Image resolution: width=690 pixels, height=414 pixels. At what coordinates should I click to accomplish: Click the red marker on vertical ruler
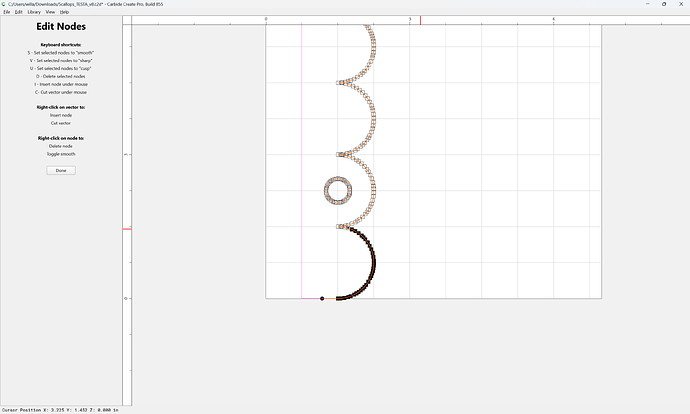click(127, 229)
